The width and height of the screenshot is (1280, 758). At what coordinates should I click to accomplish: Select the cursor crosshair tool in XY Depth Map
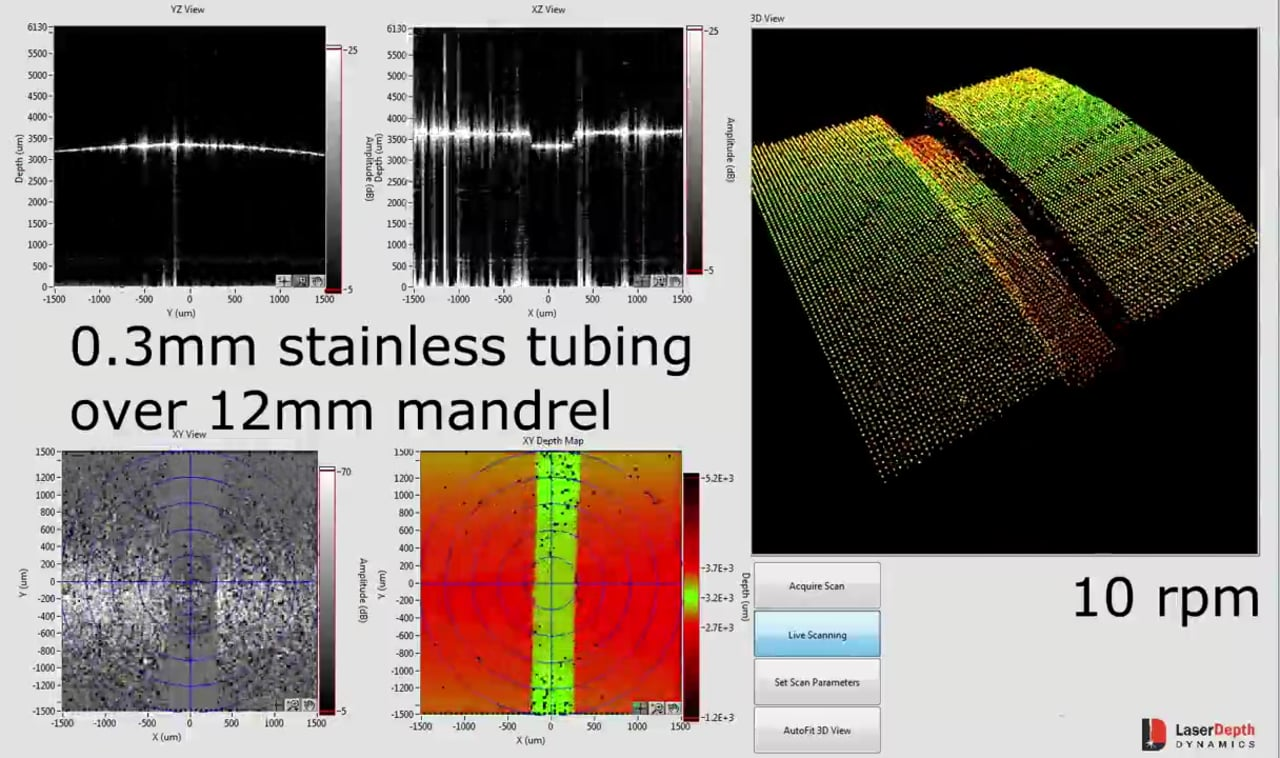(x=640, y=707)
